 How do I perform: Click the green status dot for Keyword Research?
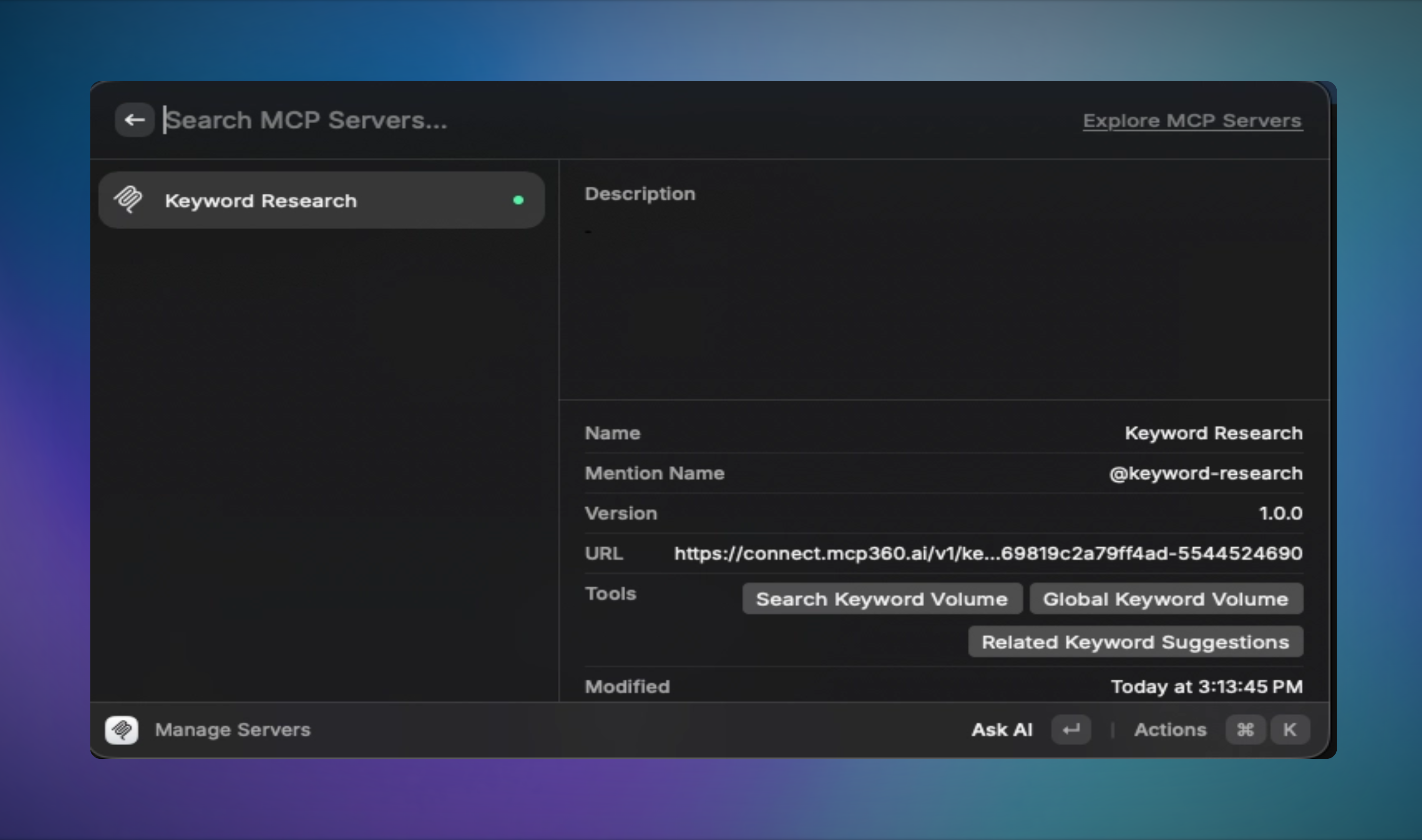(x=518, y=200)
